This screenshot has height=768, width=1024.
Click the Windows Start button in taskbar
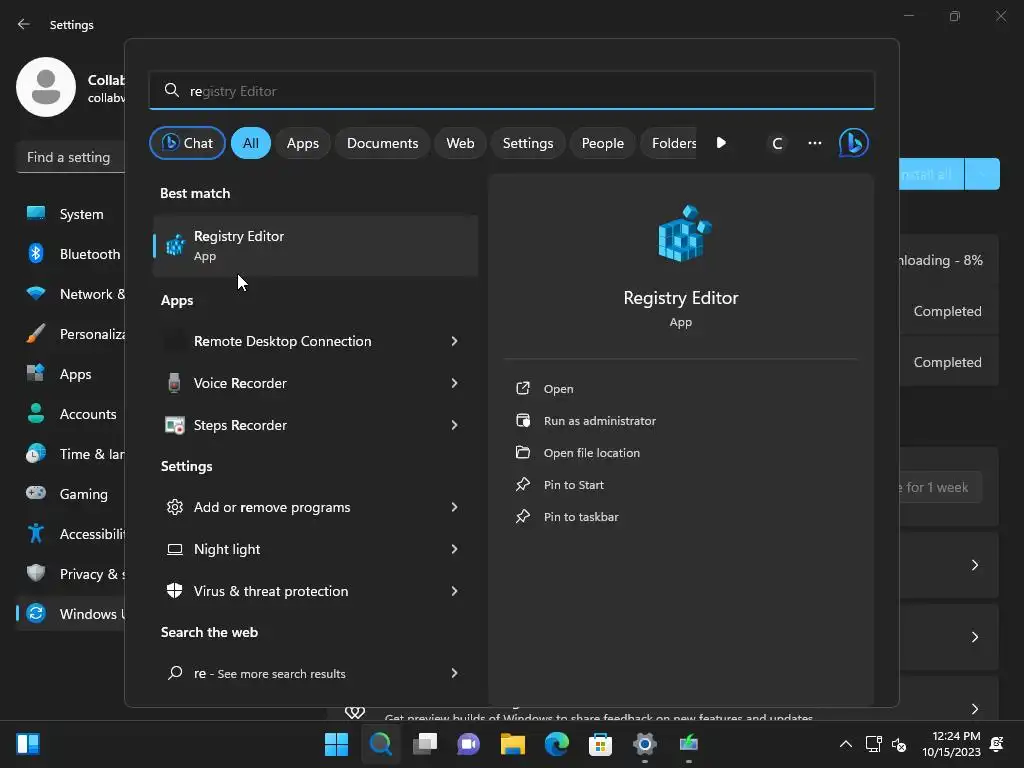click(336, 743)
